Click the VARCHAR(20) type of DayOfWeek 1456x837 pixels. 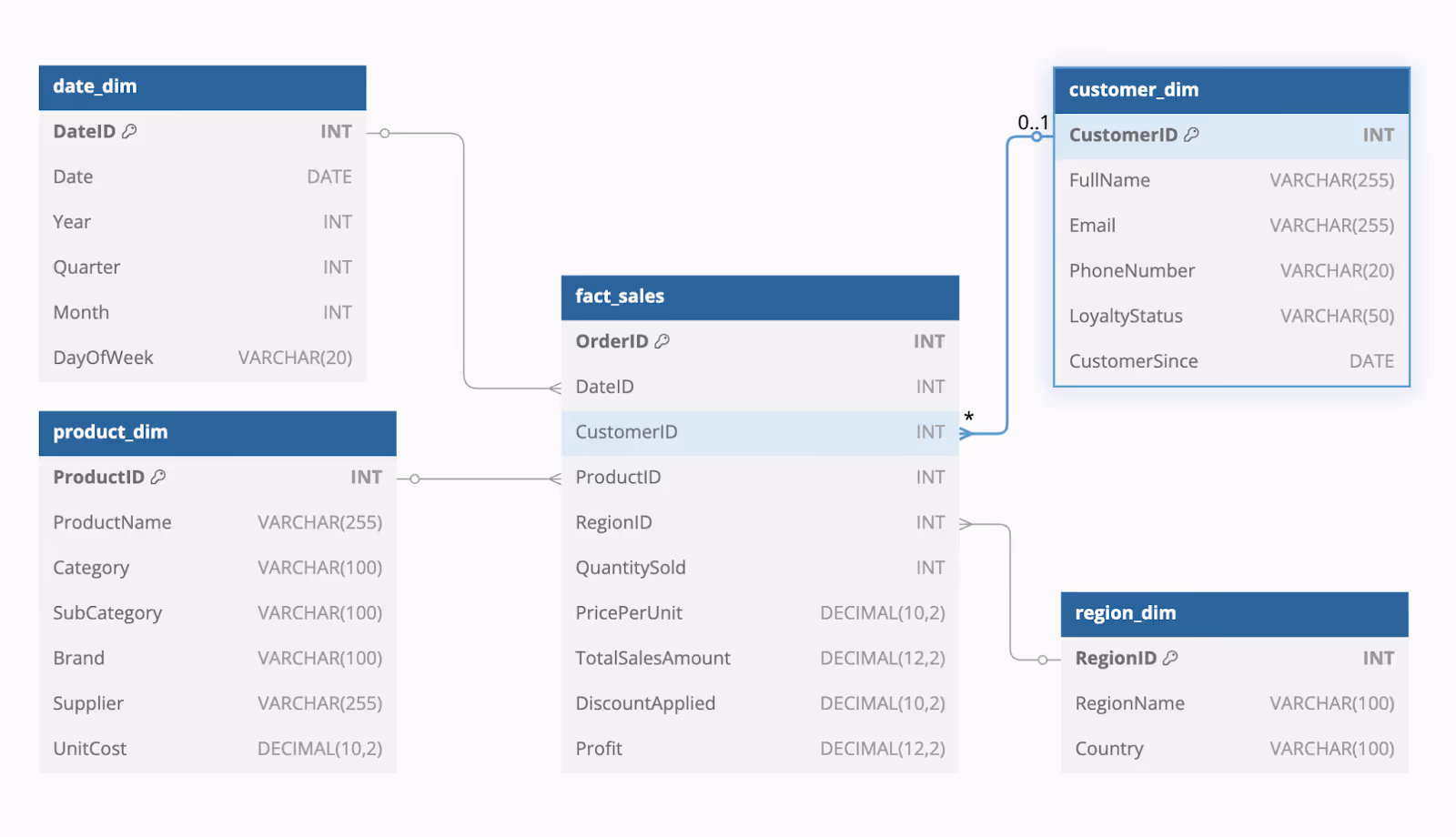coord(295,358)
